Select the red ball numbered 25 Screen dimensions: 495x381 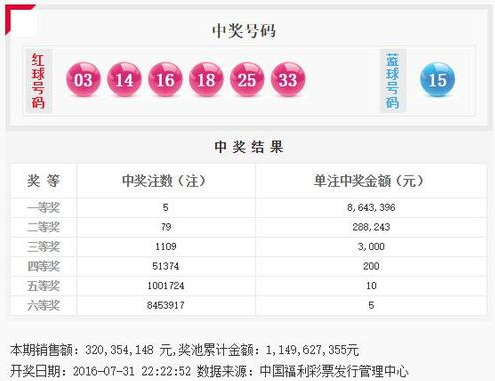[247, 79]
